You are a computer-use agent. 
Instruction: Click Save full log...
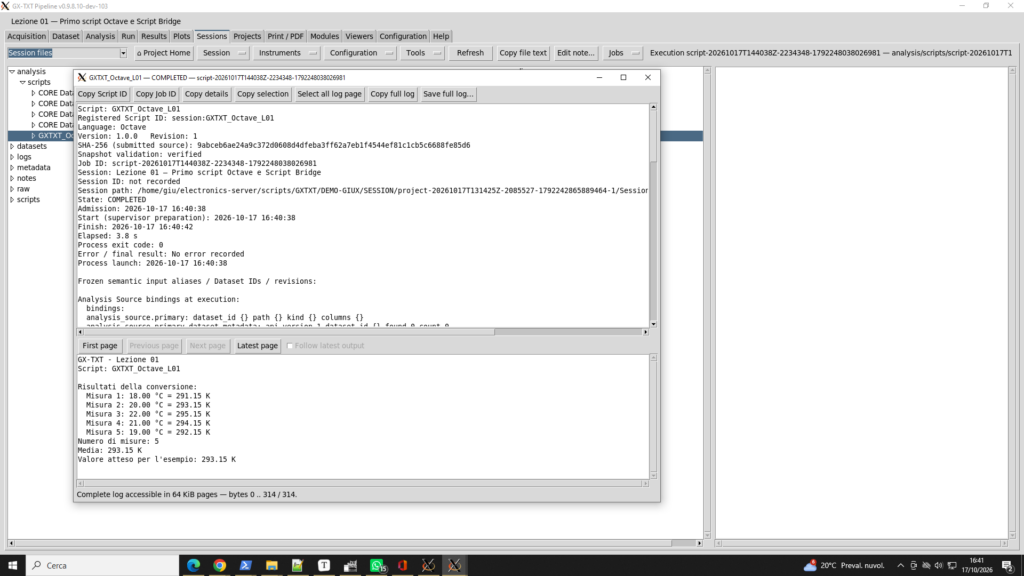[447, 94]
